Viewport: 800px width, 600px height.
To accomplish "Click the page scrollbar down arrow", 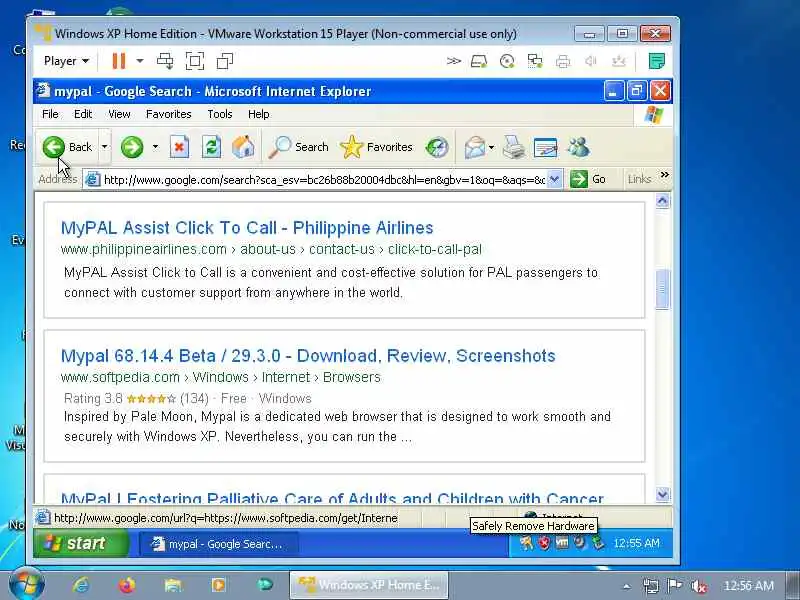I will 662,494.
